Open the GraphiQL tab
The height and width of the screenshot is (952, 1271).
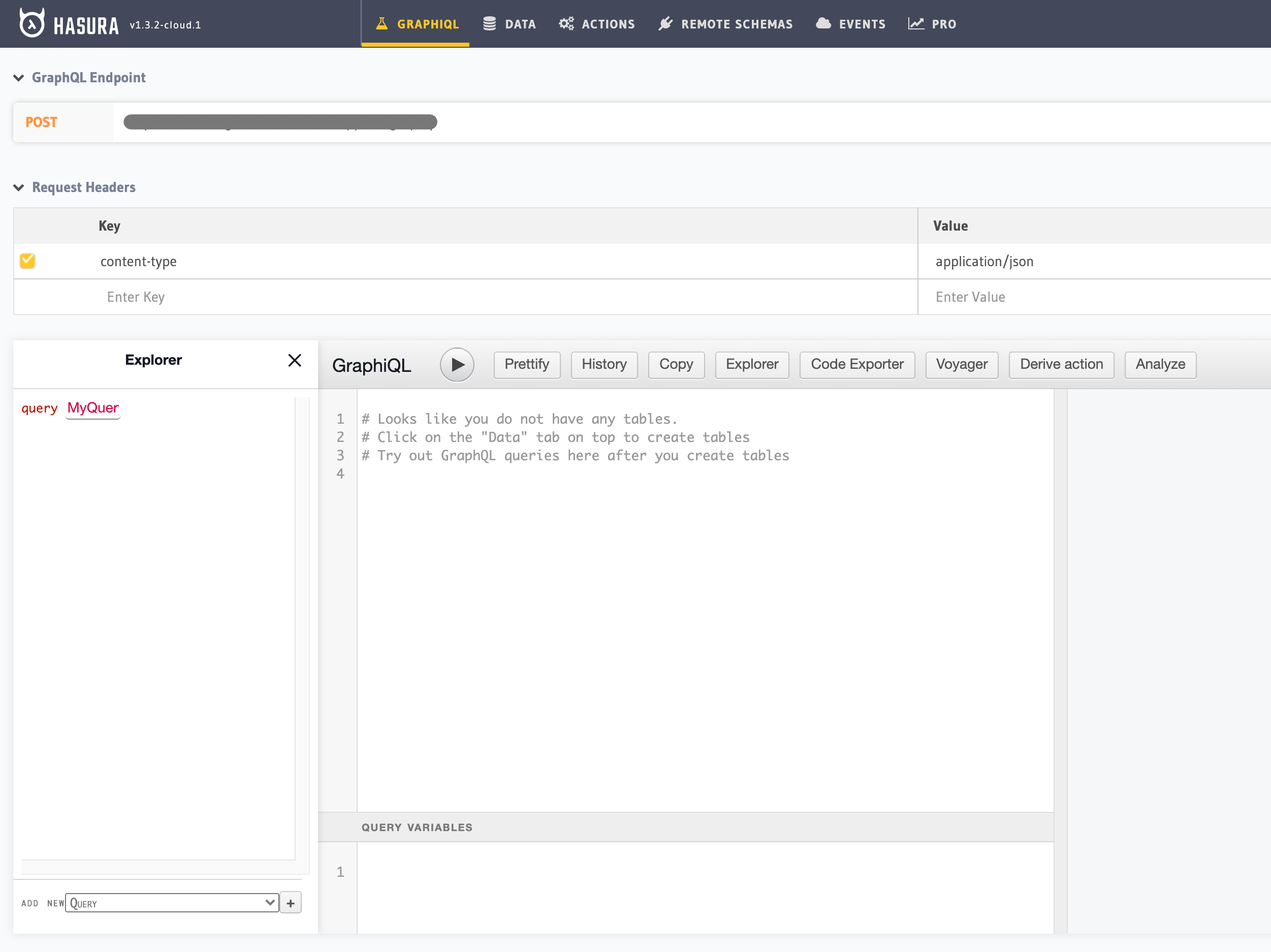click(416, 24)
